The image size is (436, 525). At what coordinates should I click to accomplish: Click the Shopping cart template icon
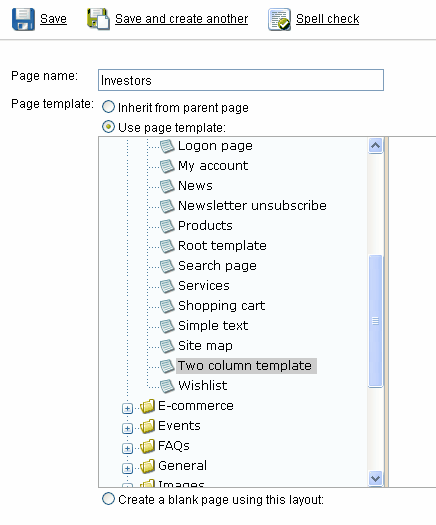167,306
